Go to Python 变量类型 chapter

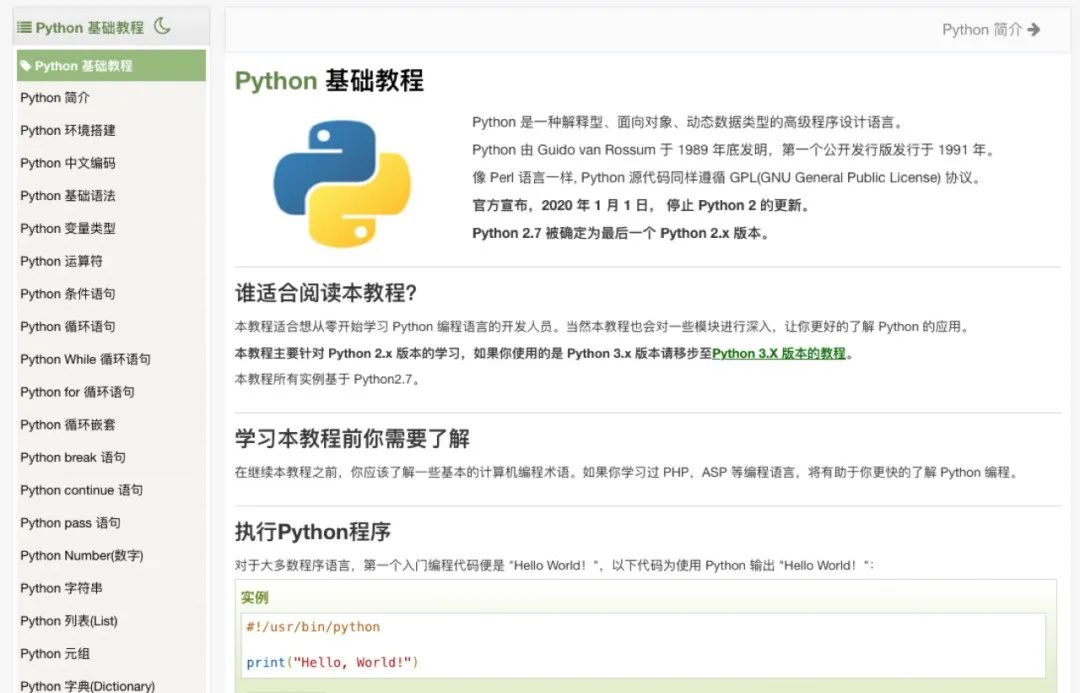(68, 229)
